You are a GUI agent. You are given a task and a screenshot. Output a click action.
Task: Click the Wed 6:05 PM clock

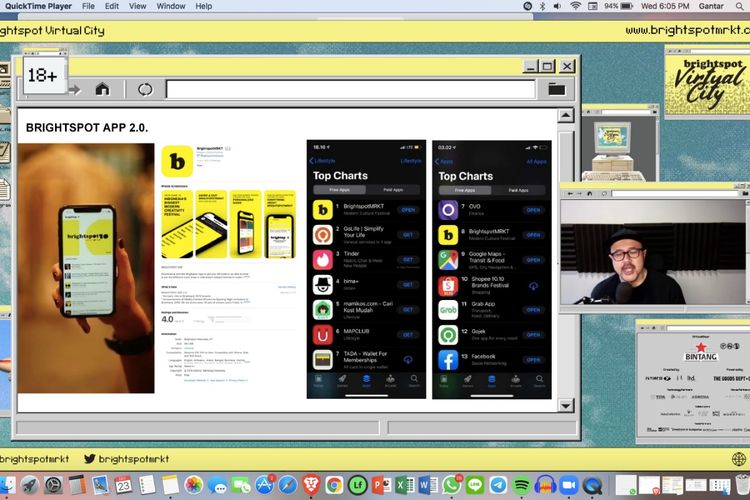coord(665,6)
